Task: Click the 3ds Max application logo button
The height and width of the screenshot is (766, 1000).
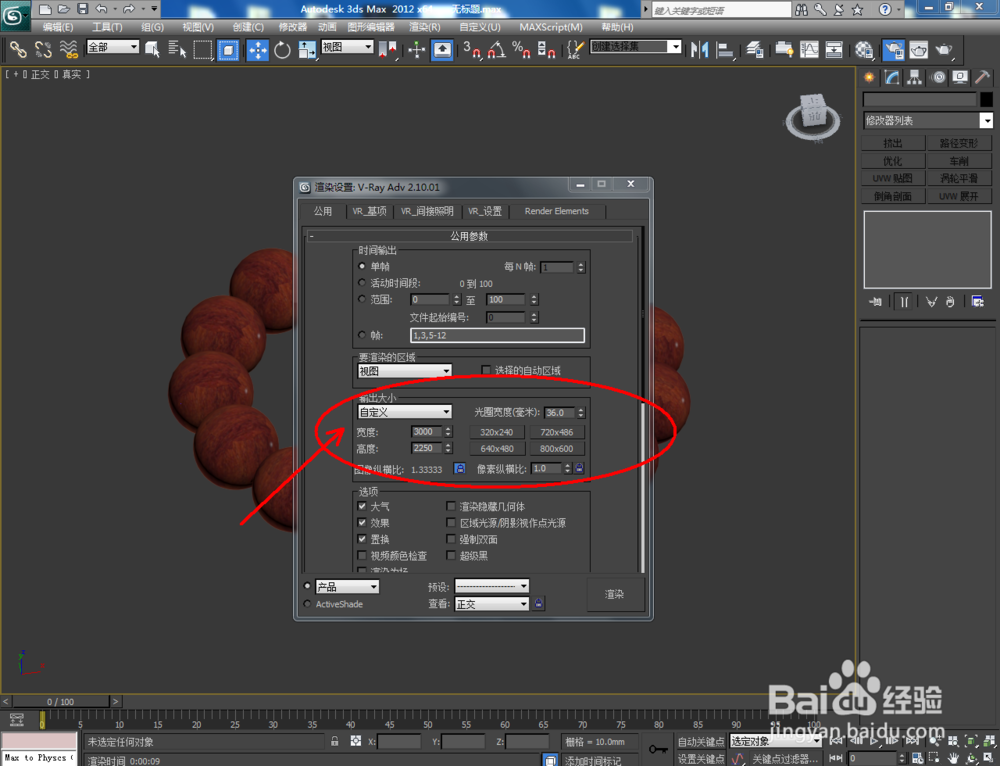Action: point(15,14)
